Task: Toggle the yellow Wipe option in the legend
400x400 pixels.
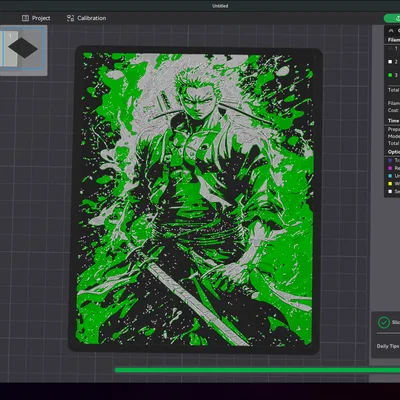Action: pos(390,184)
